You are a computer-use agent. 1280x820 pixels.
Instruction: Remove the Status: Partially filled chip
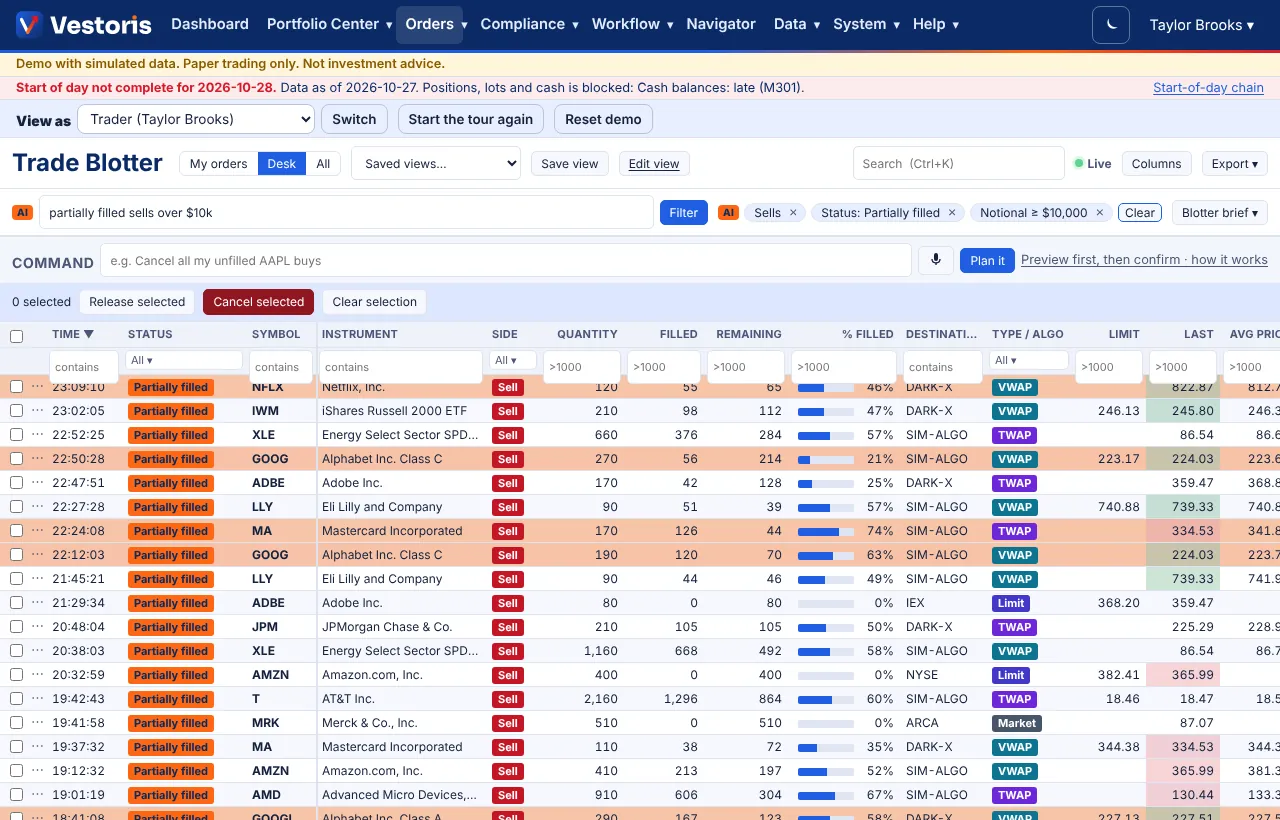click(952, 213)
